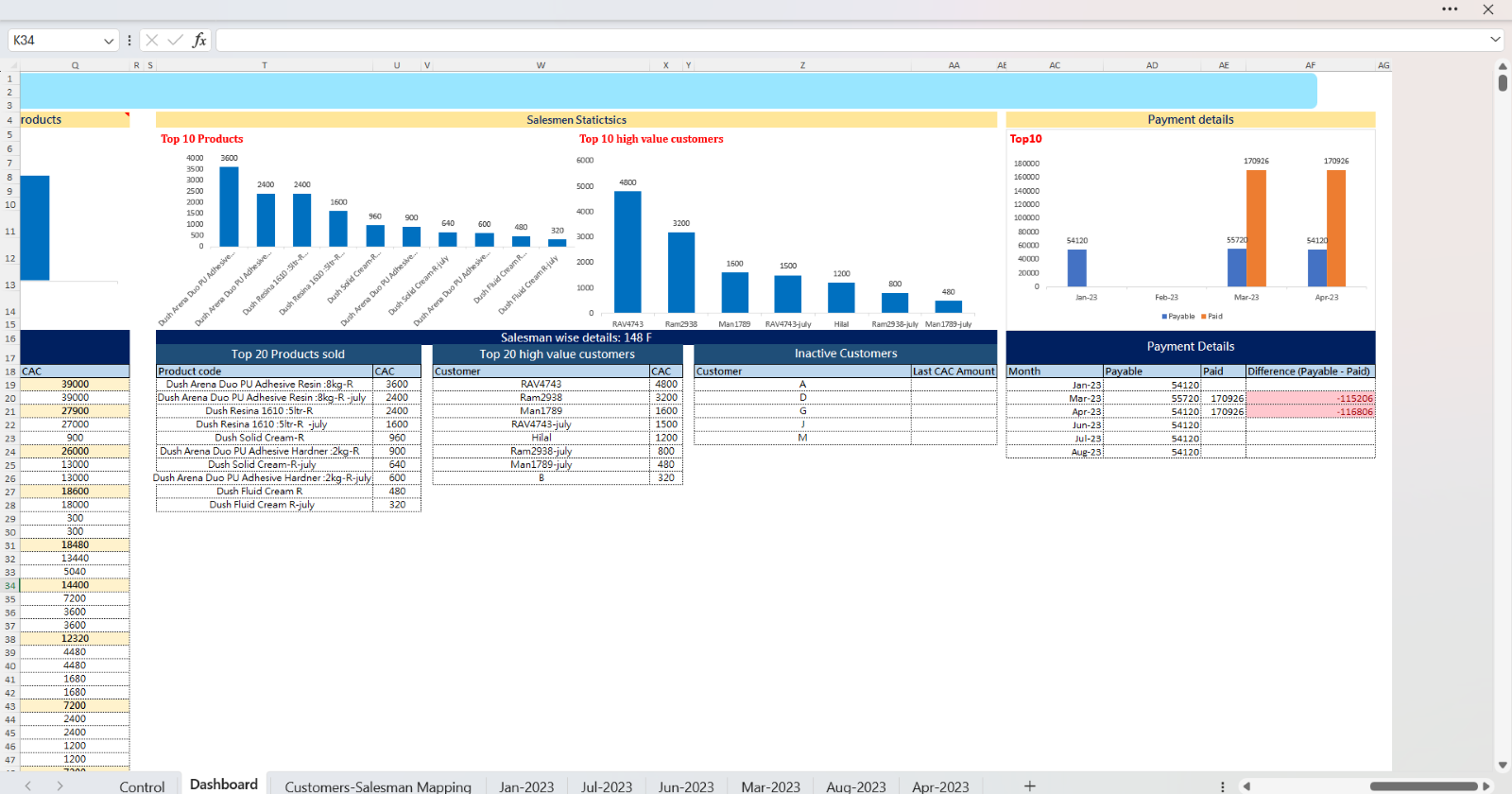Open sheet tab options dots near scrollbar
Image resolution: width=1512 pixels, height=794 pixels.
(1222, 785)
